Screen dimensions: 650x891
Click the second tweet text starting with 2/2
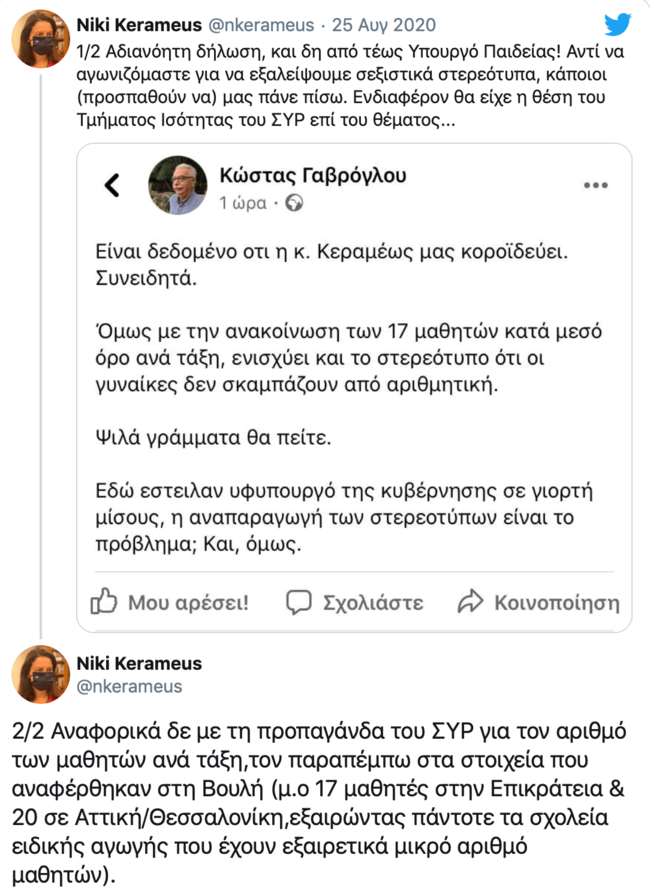click(320, 801)
